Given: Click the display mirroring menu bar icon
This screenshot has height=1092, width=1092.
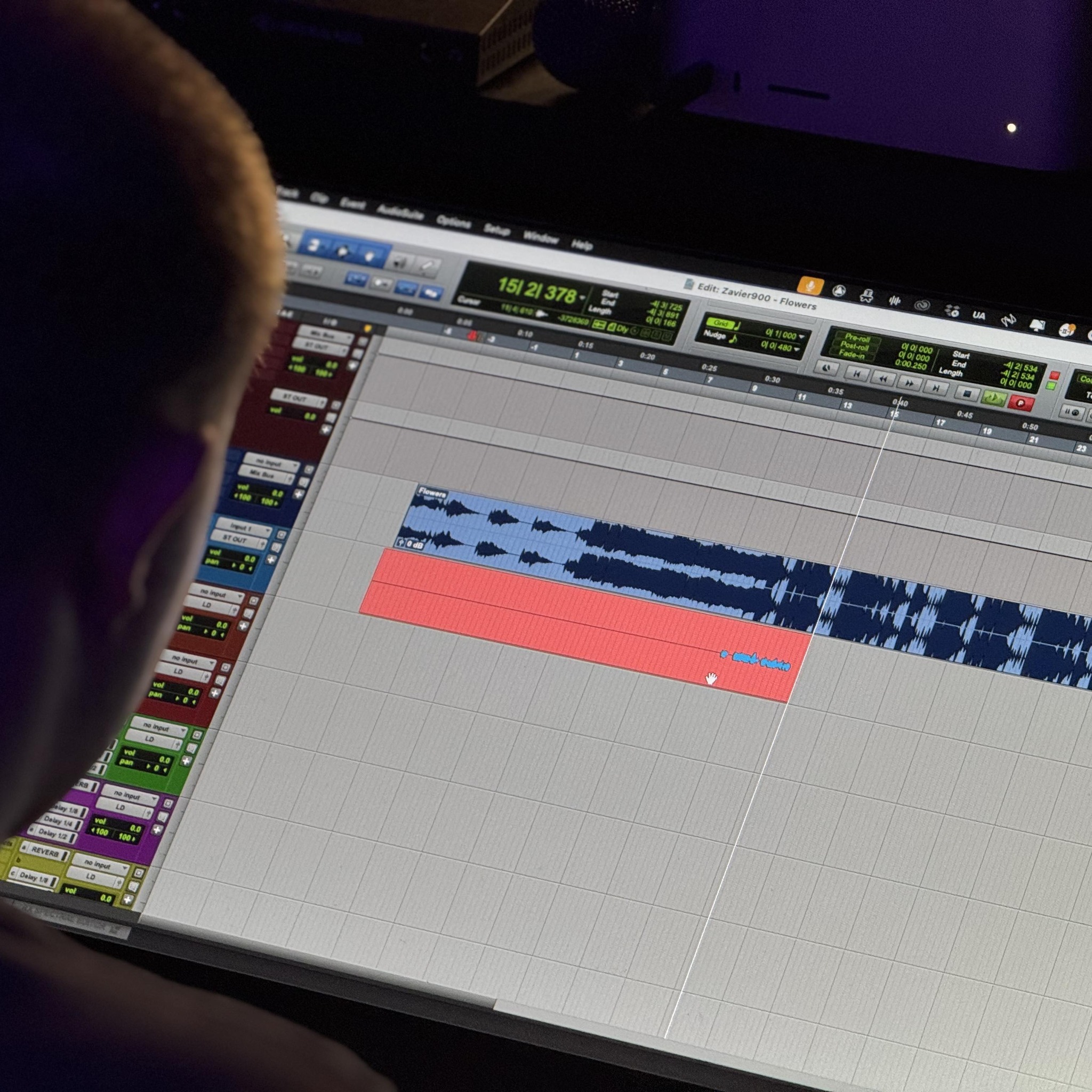Looking at the screenshot, I should point(1037,326).
